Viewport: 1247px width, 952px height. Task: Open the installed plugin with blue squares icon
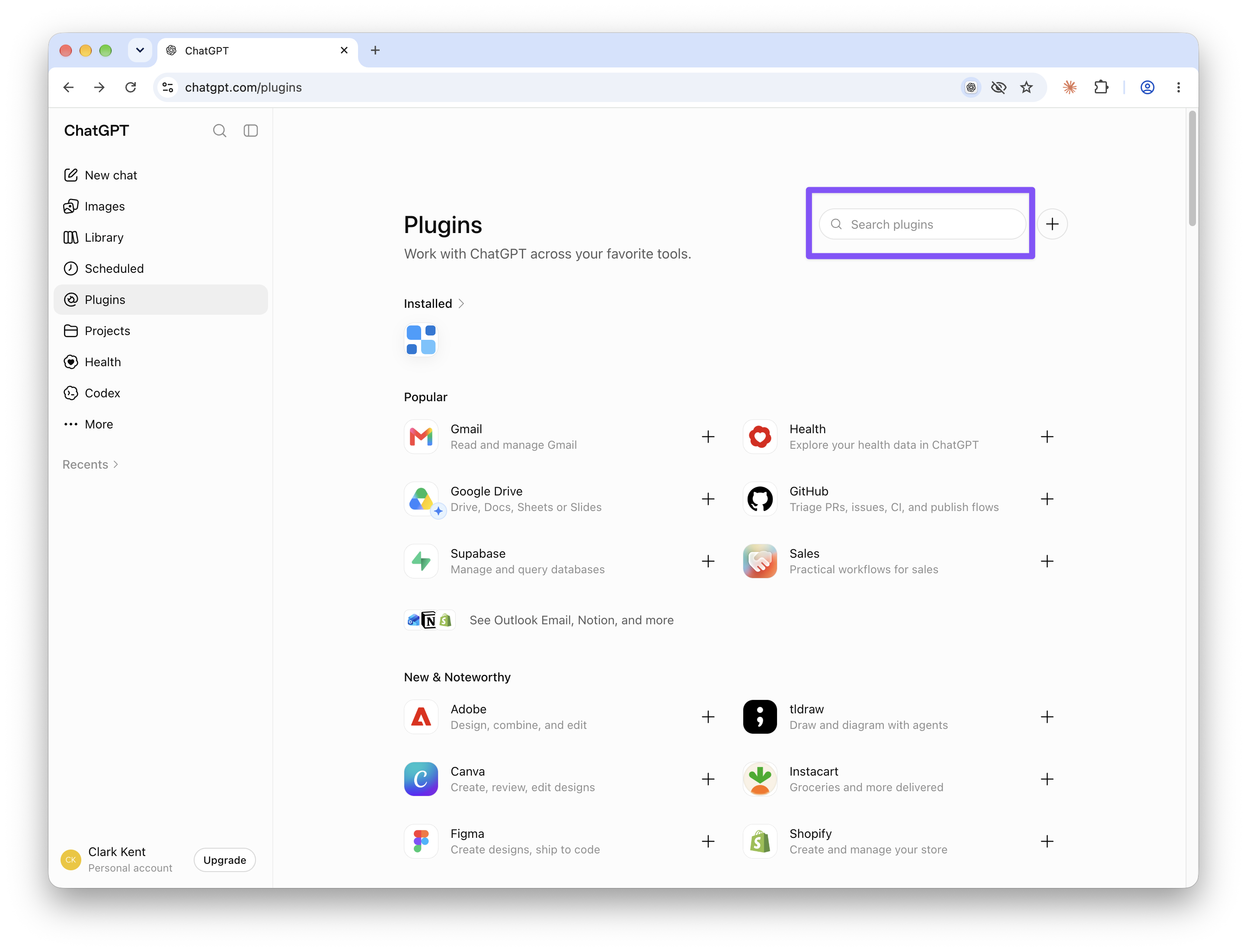click(x=421, y=340)
